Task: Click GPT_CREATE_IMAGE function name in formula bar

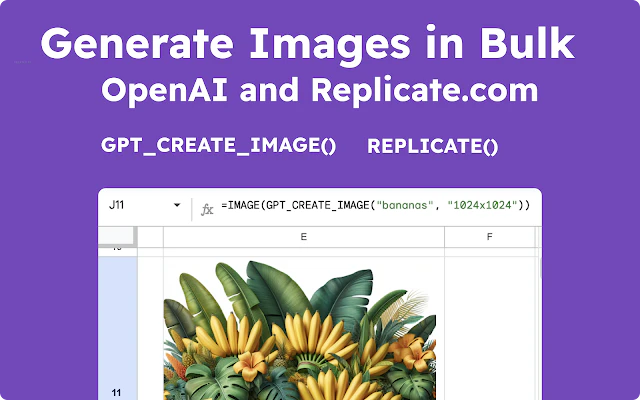Action: [312, 206]
